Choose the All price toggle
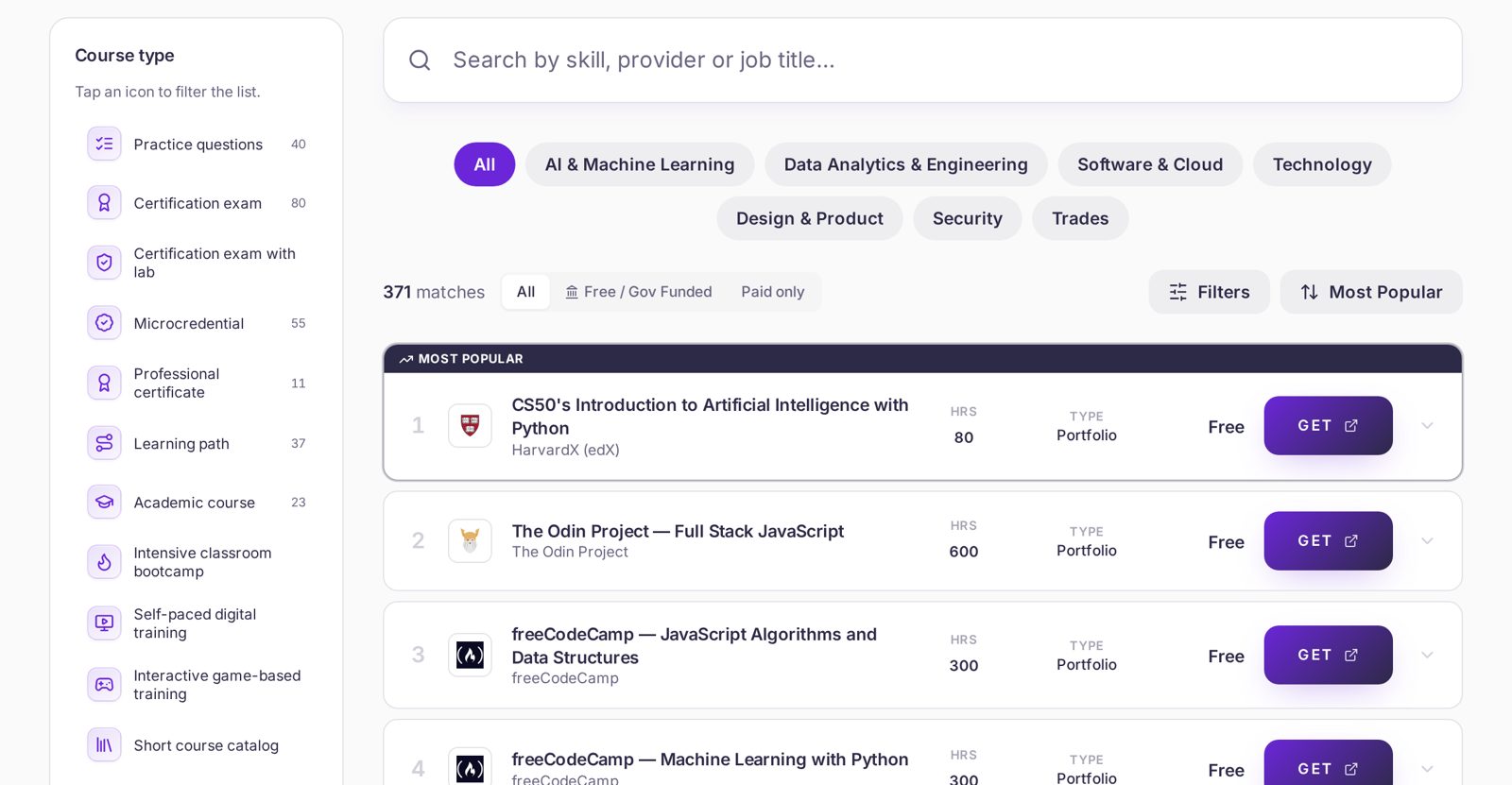 (526, 292)
